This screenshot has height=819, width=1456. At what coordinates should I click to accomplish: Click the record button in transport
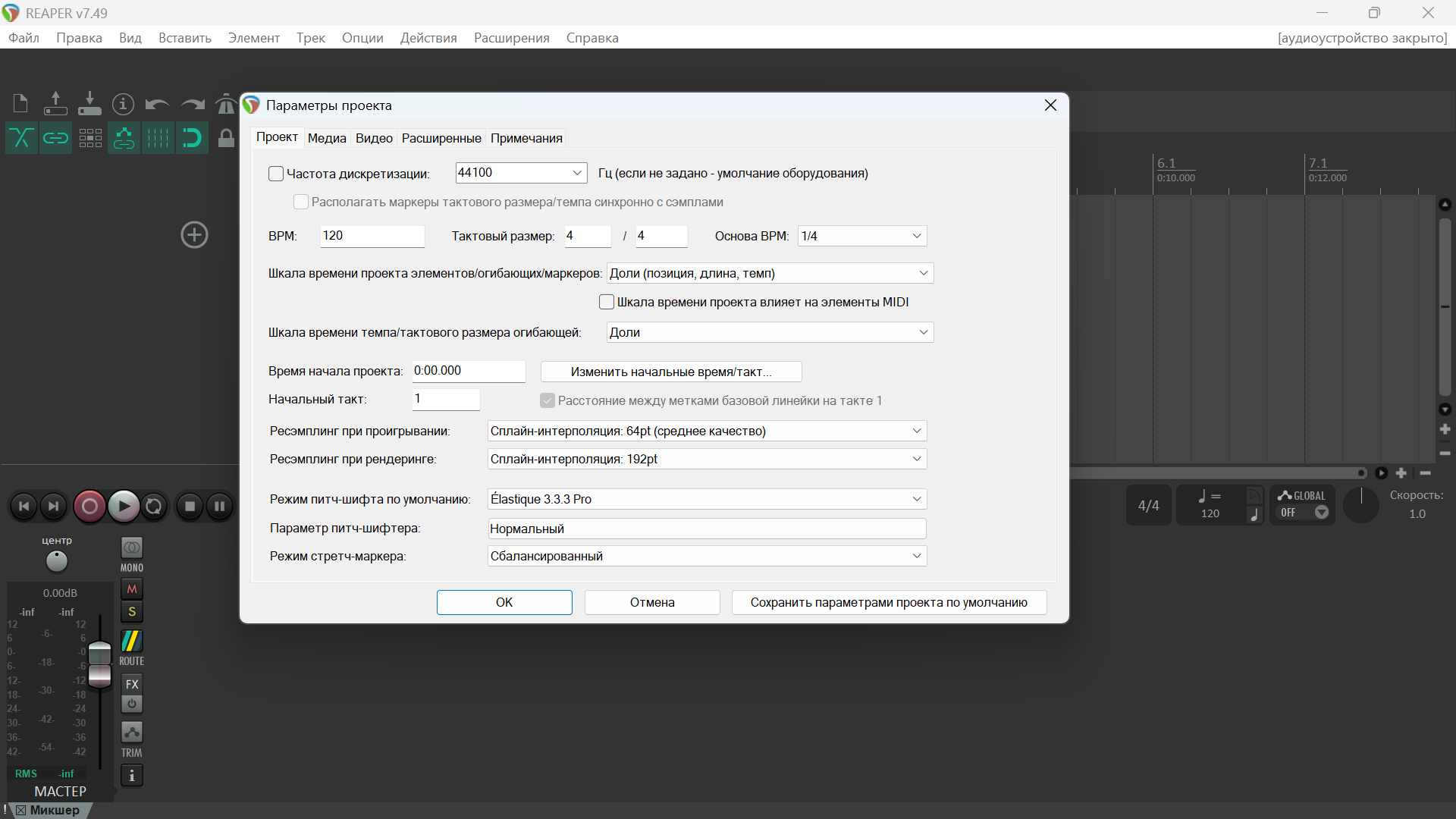point(89,507)
